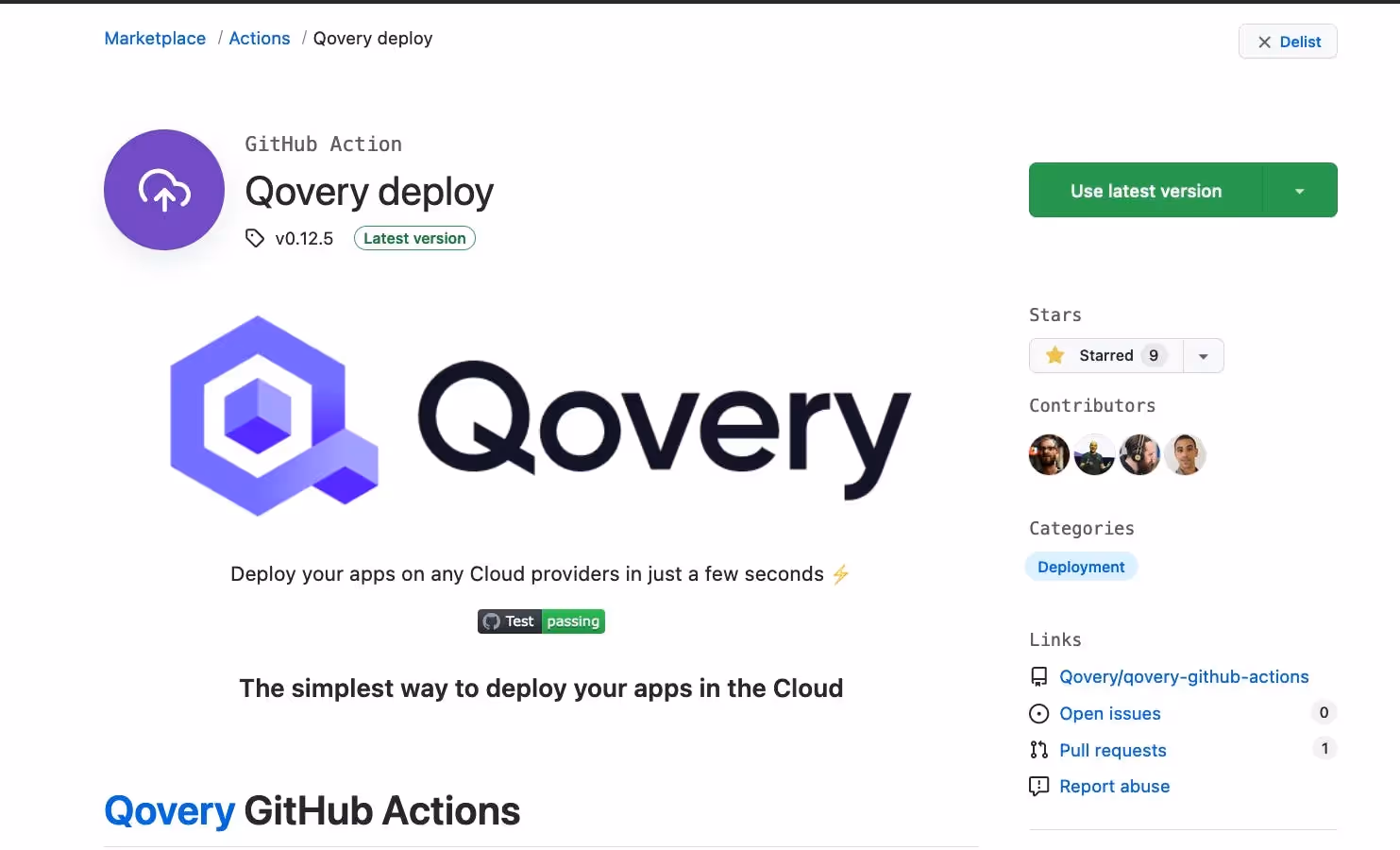Screen dimensions: 1400x850
Task: Click the tag icon next to v0.12.5
Action: [x=254, y=238]
